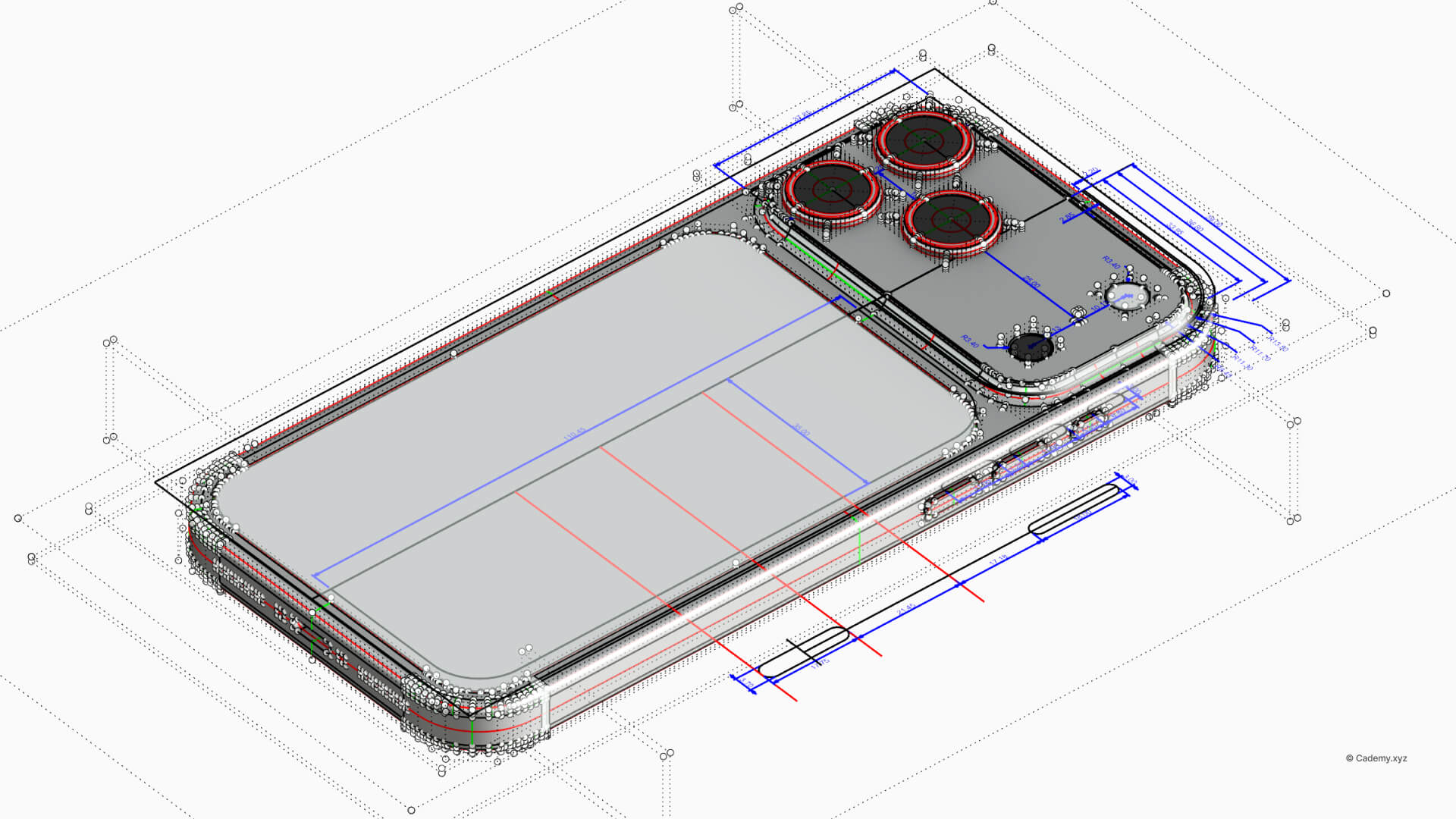
Task: Select the topmost camera lens circle
Action: pyautogui.click(x=924, y=141)
